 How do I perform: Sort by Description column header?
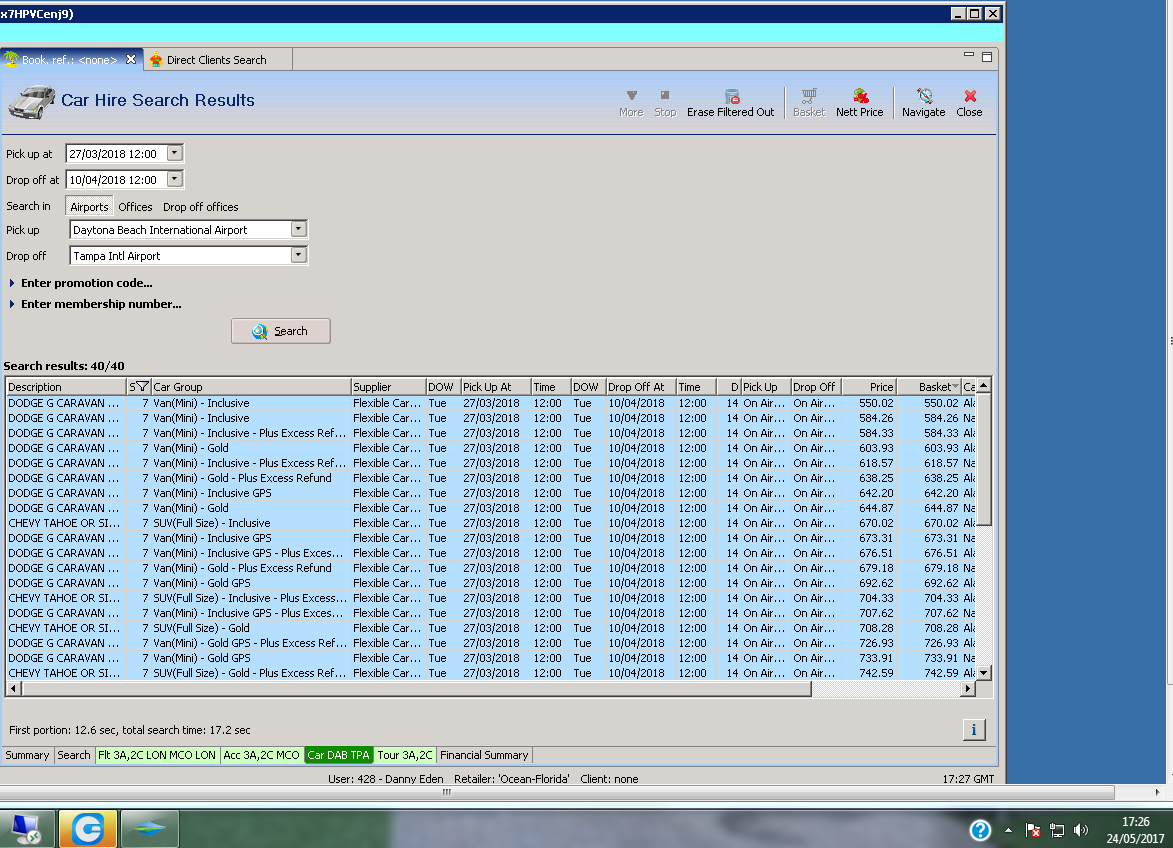click(67, 387)
